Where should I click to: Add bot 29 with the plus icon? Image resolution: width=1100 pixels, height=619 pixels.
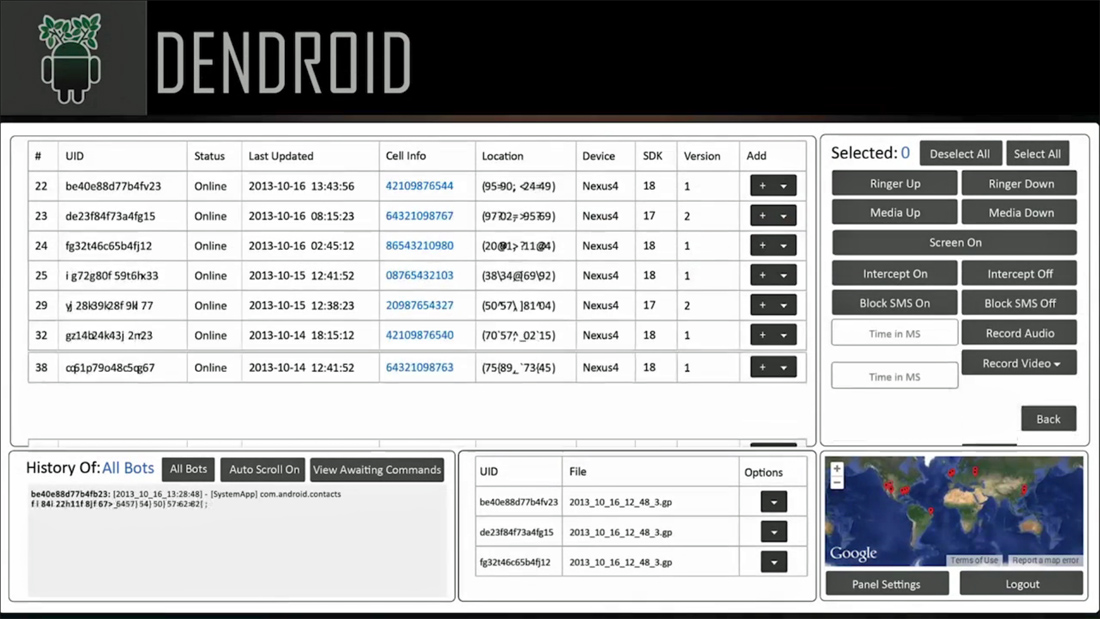(x=763, y=305)
